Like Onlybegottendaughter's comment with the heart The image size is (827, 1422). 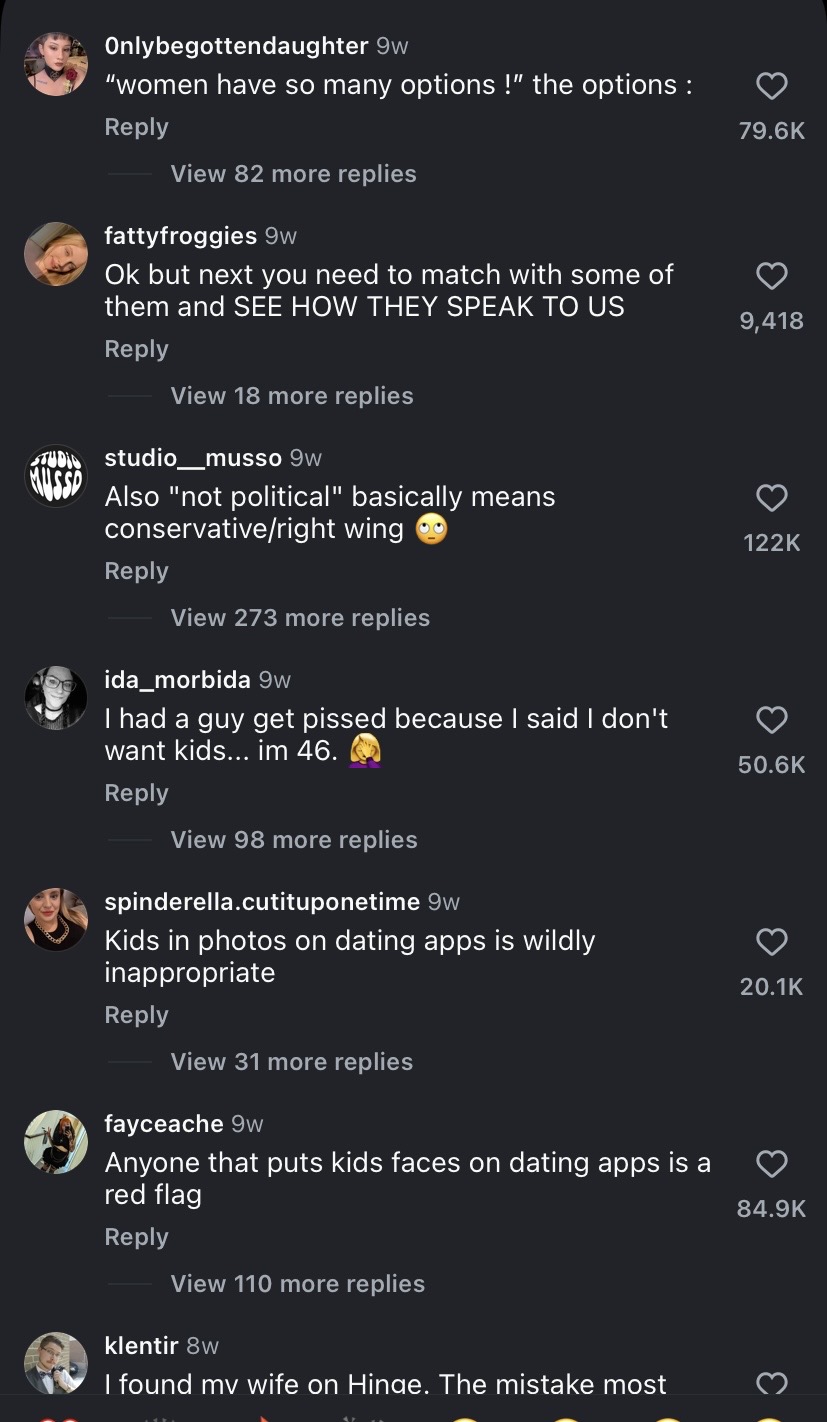[x=771, y=87]
